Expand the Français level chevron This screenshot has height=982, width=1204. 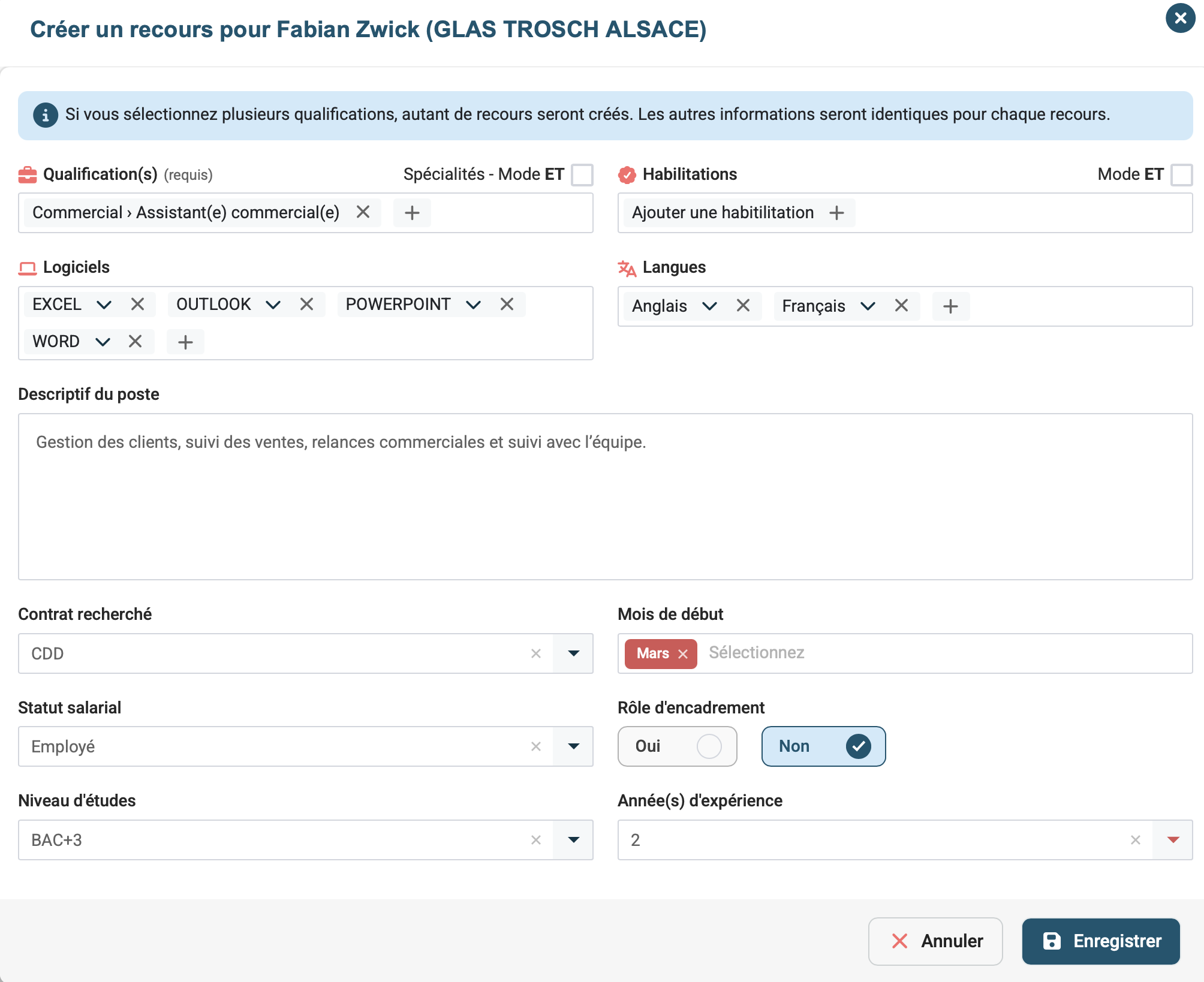point(868,306)
